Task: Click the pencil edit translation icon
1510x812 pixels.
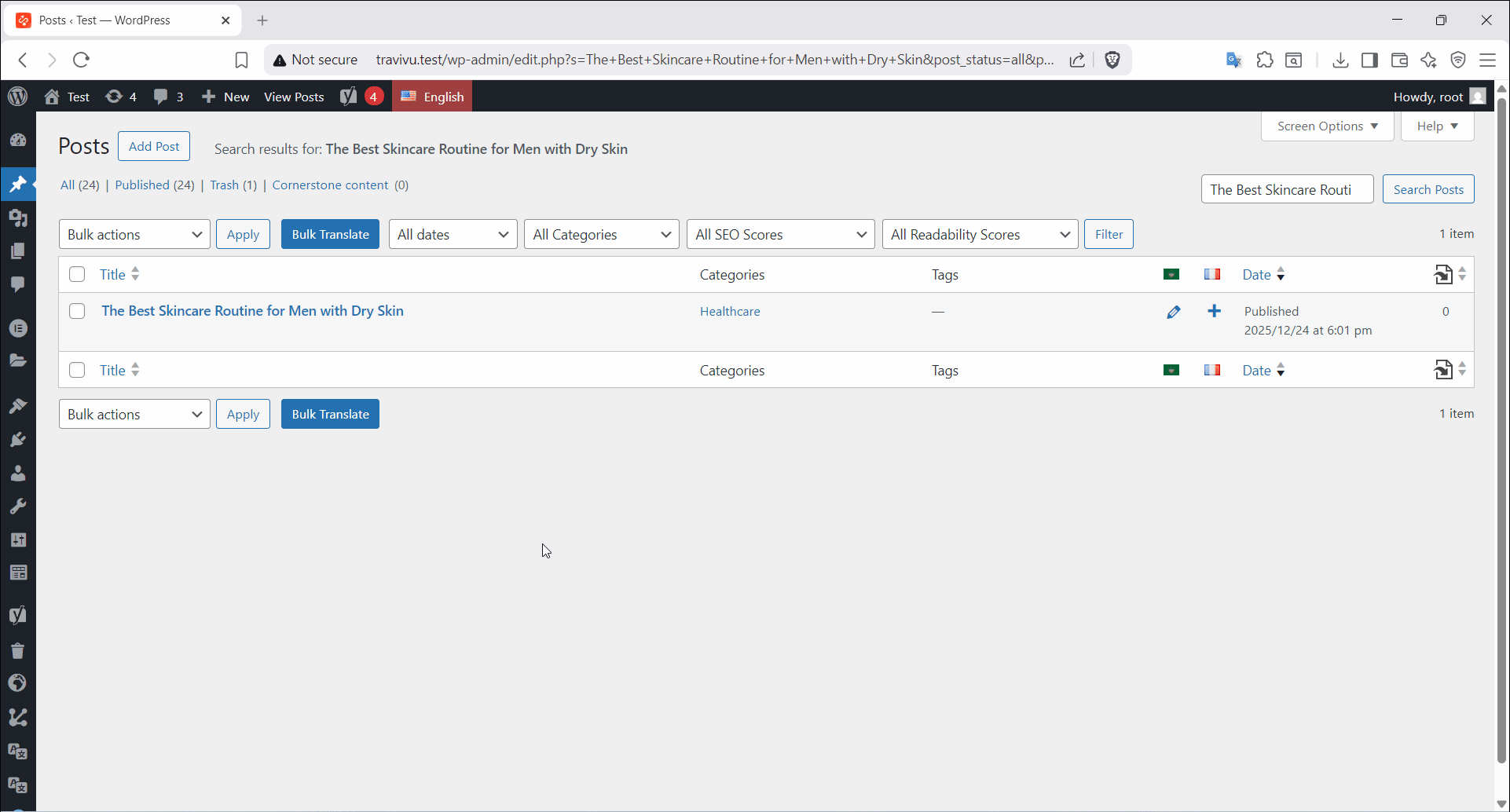Action: tap(1173, 312)
